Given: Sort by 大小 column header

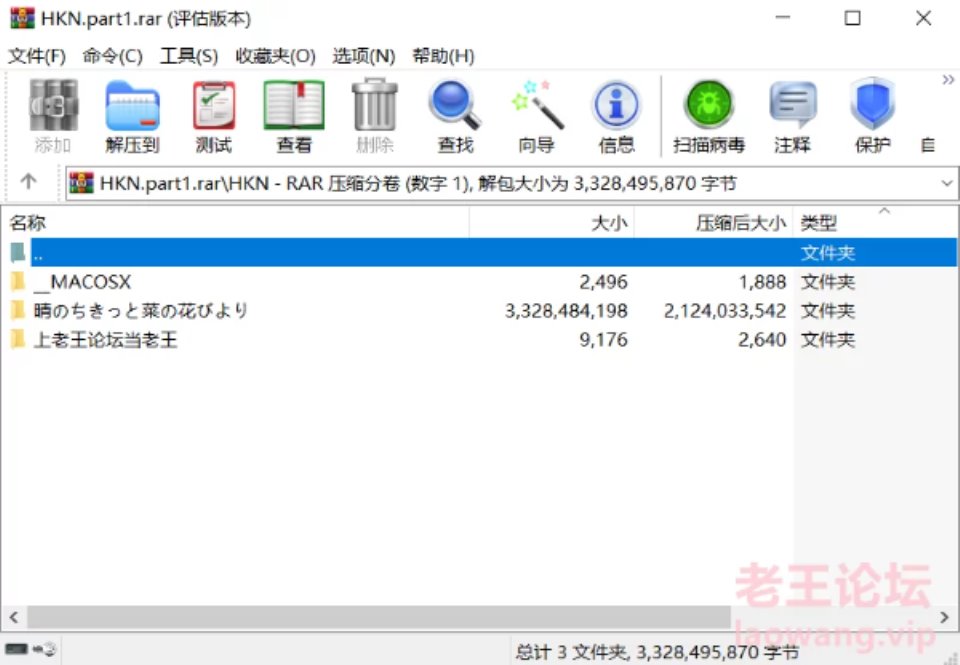Looking at the screenshot, I should (x=552, y=223).
